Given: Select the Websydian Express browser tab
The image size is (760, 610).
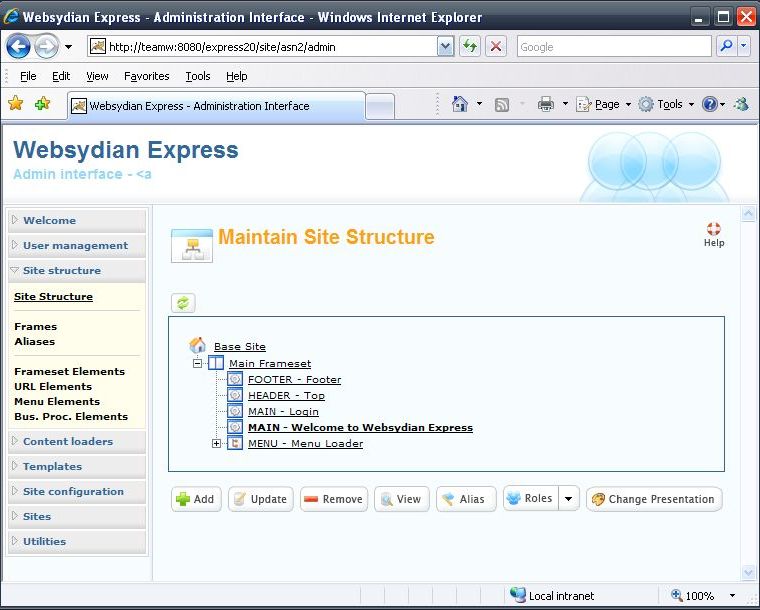Looking at the screenshot, I should click(216, 106).
